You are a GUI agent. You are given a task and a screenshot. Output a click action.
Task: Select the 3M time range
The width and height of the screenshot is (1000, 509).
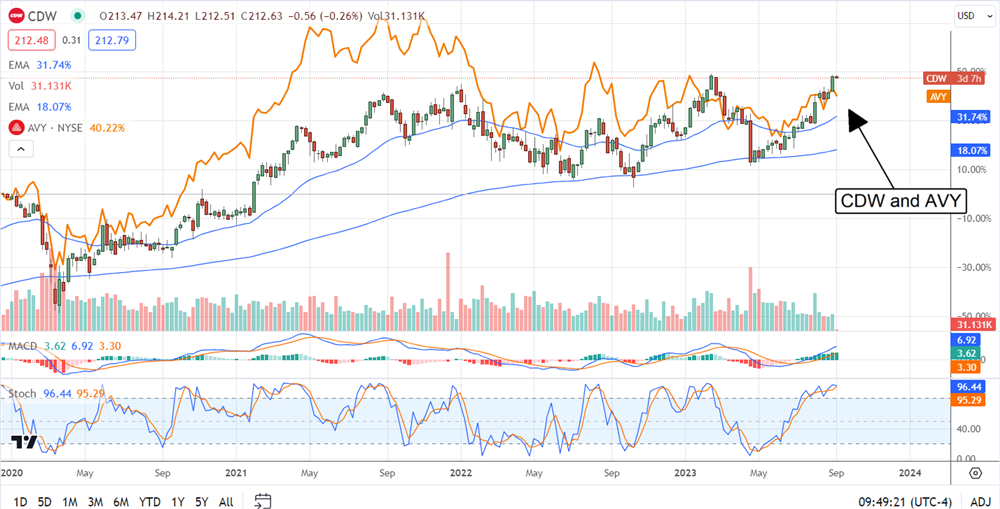point(96,501)
